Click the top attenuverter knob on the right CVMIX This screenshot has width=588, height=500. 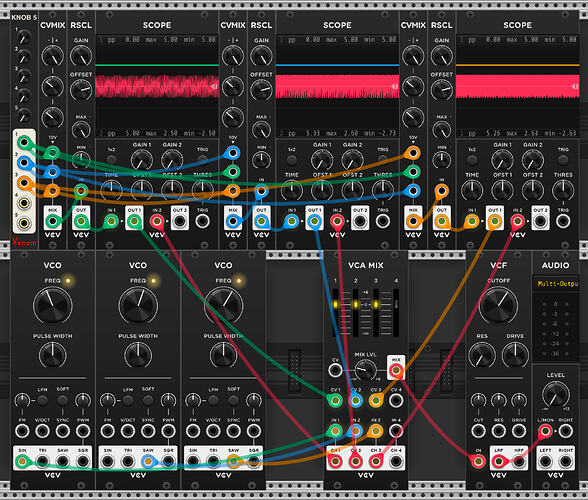[x=413, y=56]
